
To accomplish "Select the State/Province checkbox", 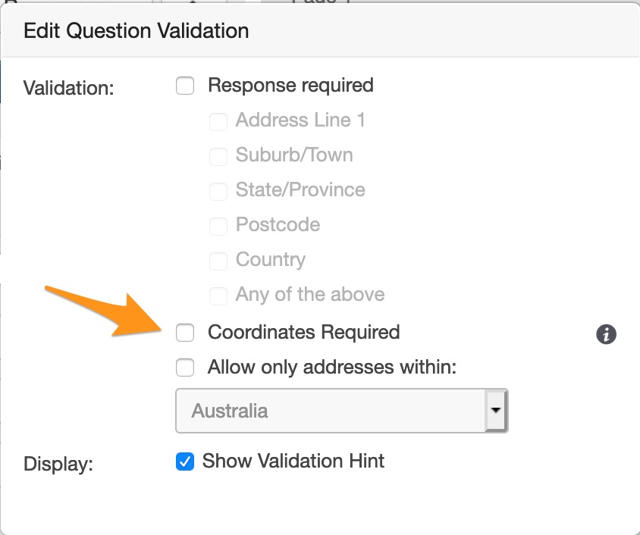I will (x=217, y=191).
